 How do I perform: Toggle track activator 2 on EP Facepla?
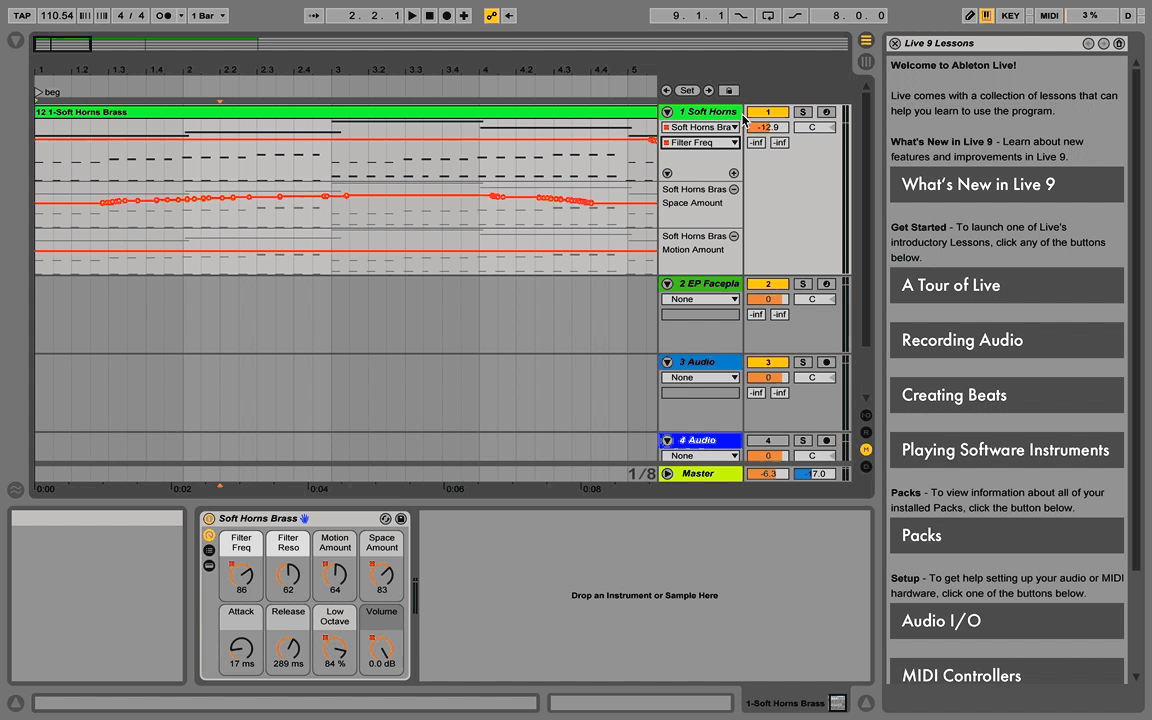tap(768, 284)
